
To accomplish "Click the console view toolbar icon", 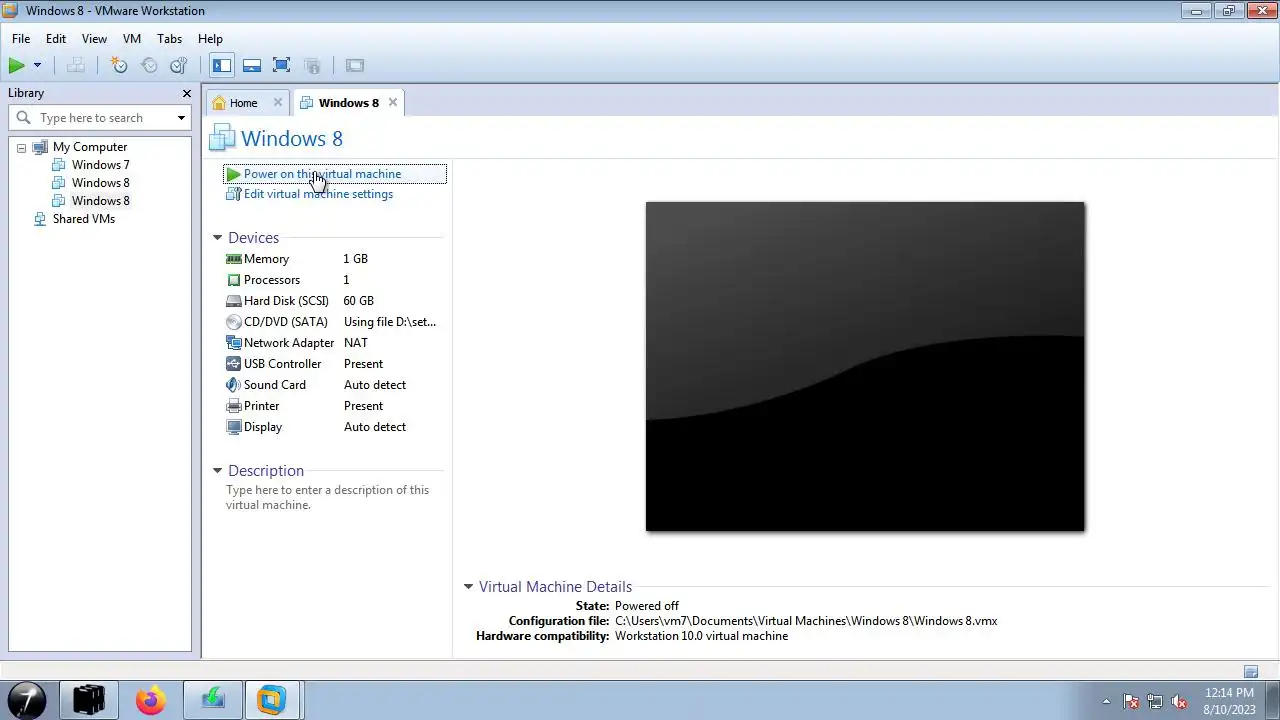I will (x=354, y=66).
